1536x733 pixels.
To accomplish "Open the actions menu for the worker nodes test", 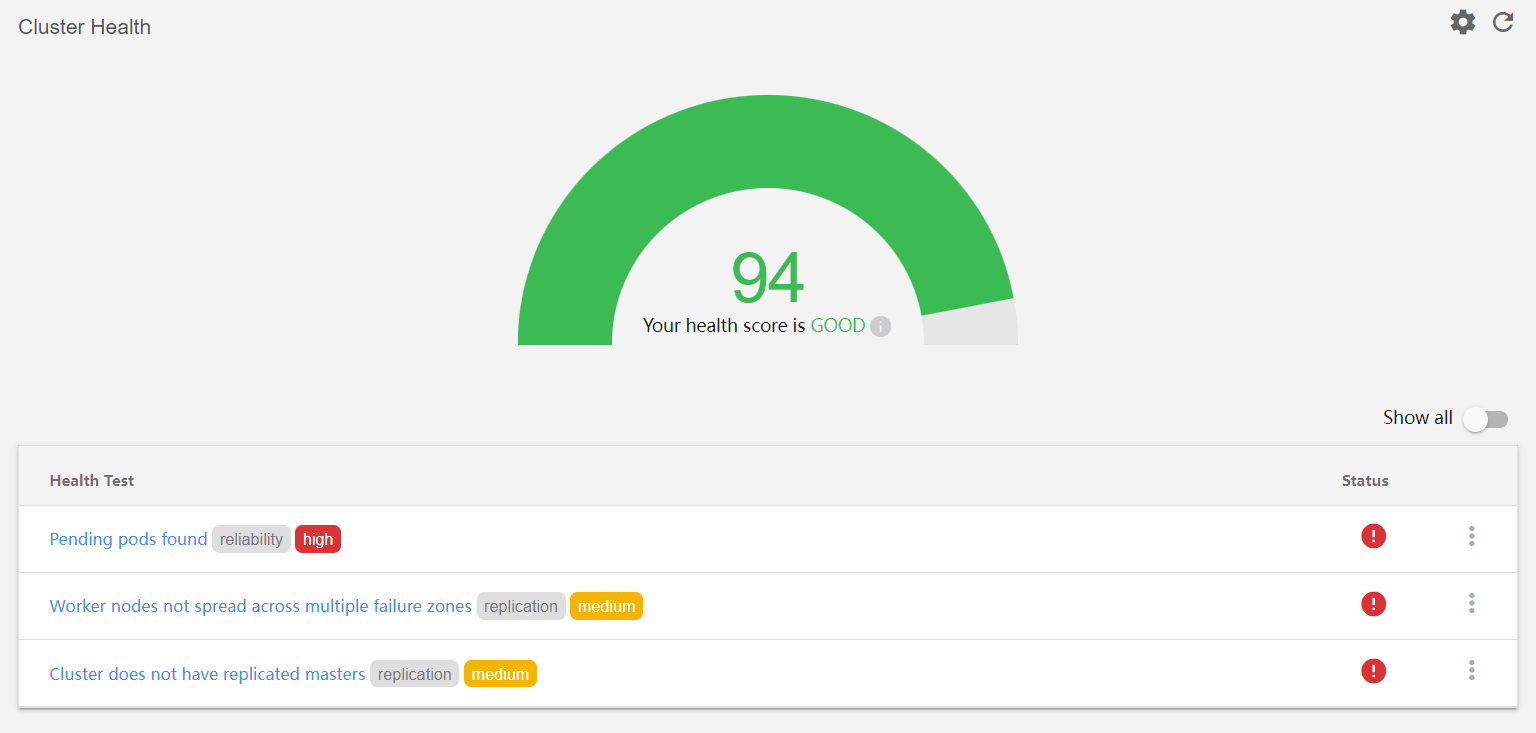I will point(1472,604).
